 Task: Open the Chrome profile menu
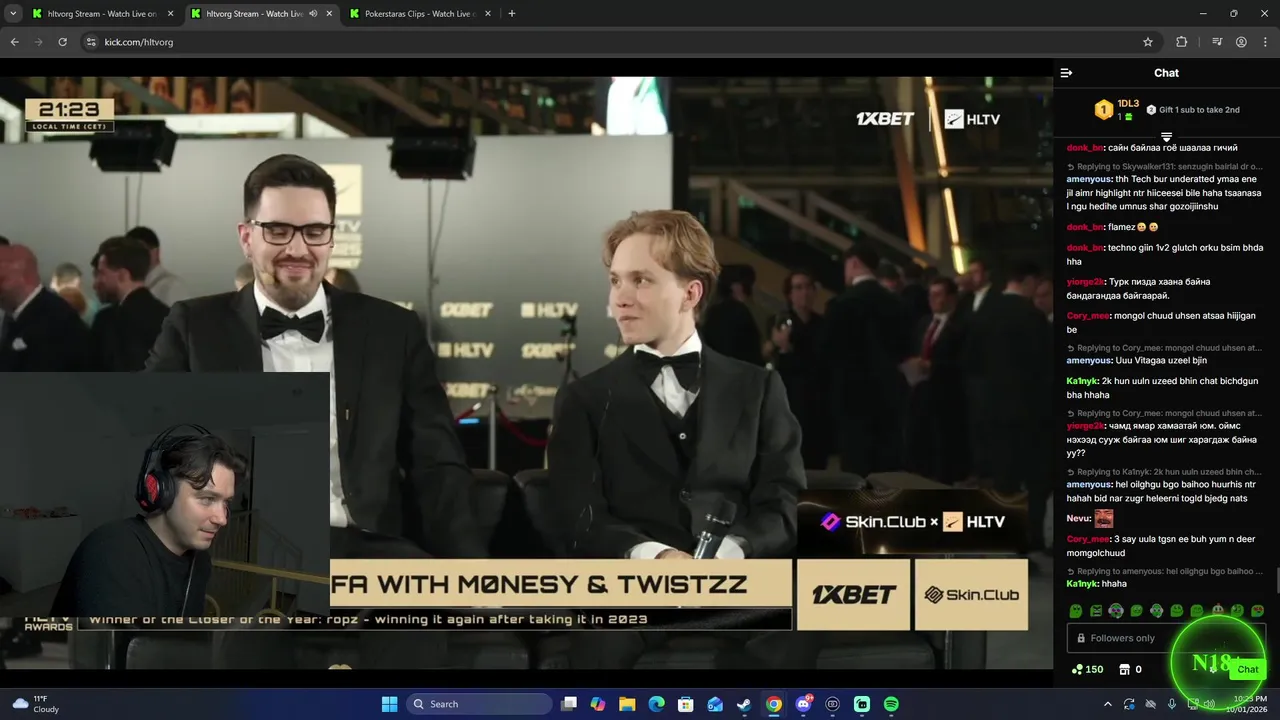(x=1241, y=42)
